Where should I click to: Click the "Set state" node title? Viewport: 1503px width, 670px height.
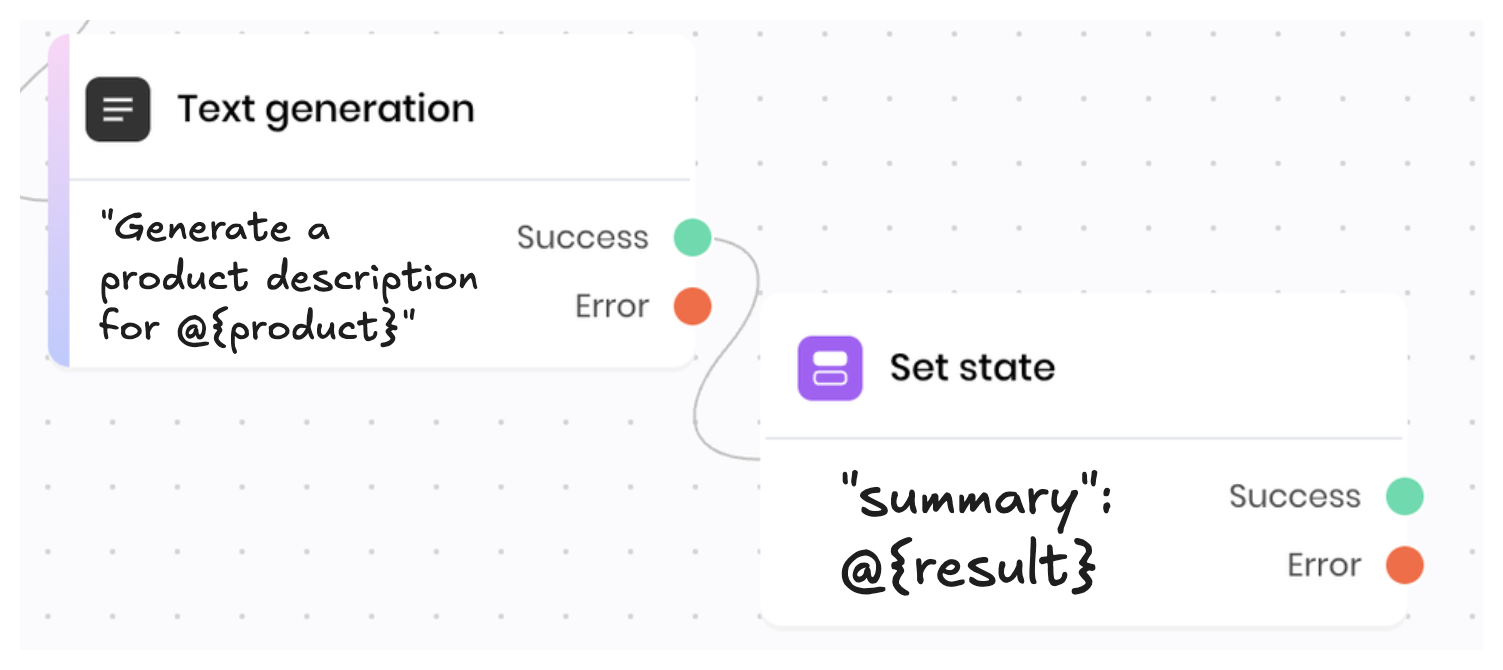(x=972, y=368)
